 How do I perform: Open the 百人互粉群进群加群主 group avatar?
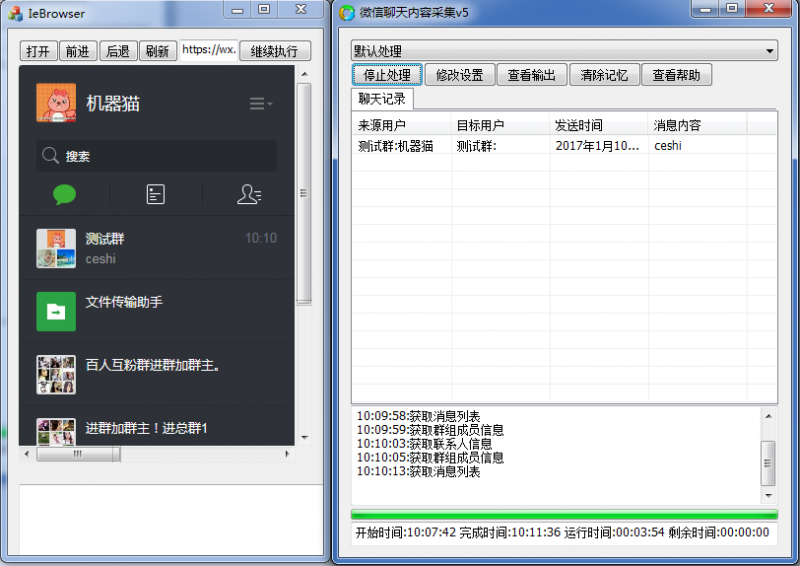coord(56,375)
